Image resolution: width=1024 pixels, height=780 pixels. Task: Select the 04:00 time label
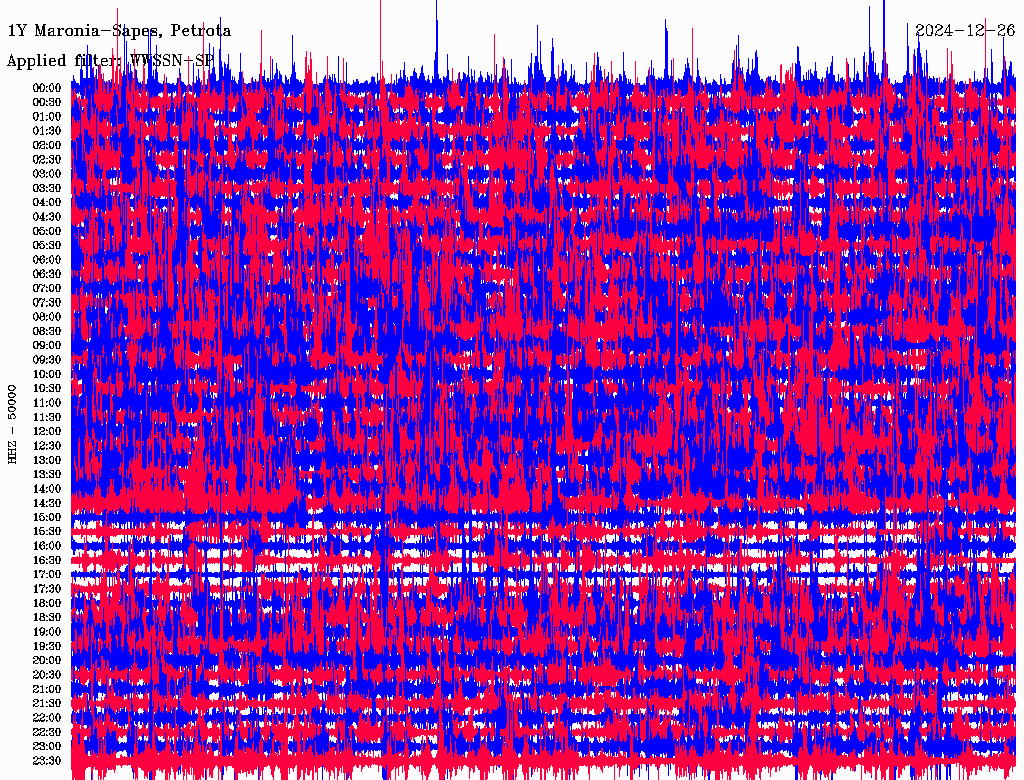47,203
